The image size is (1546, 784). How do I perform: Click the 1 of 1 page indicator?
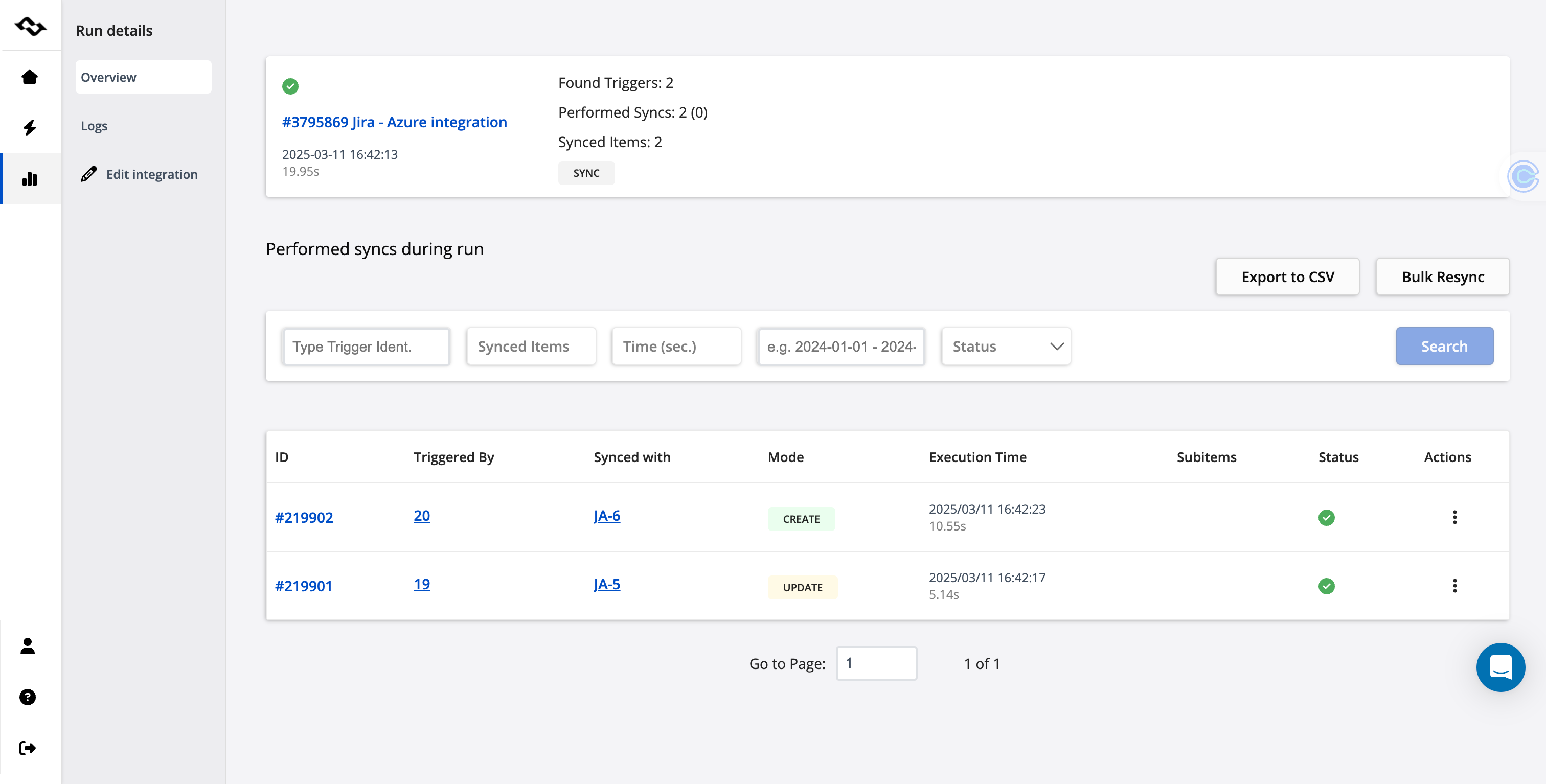click(981, 663)
